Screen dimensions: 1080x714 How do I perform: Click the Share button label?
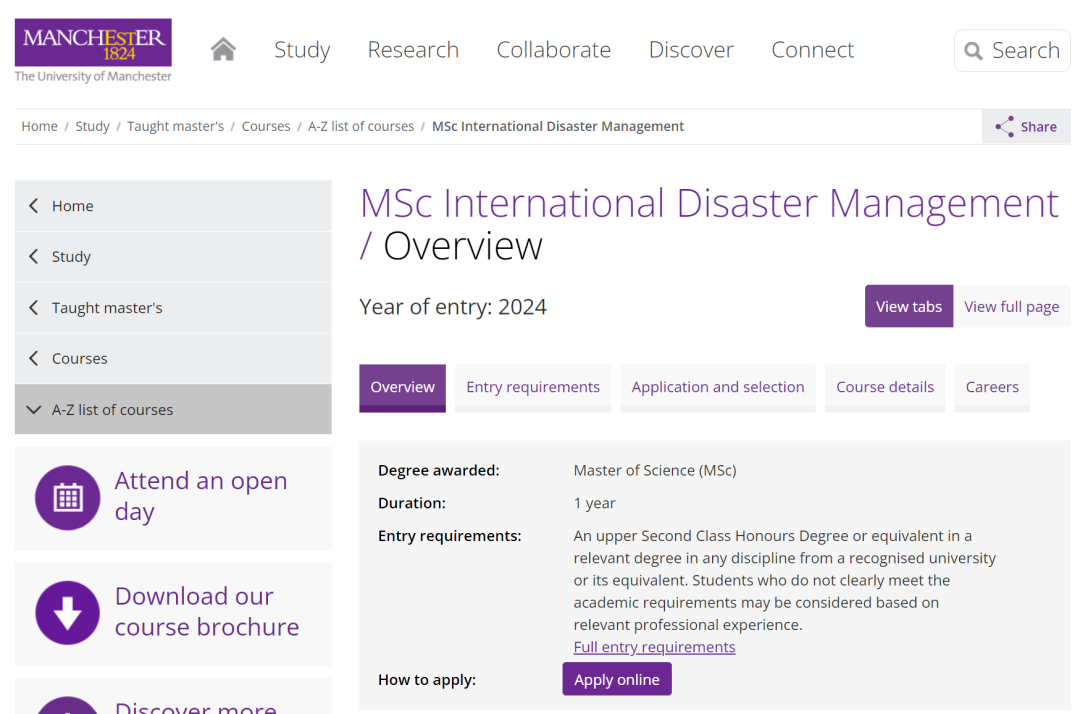click(x=1039, y=127)
